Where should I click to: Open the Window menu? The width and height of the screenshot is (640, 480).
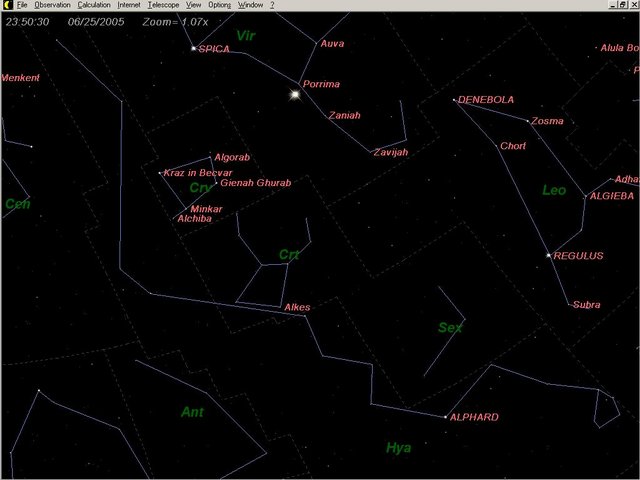(250, 5)
